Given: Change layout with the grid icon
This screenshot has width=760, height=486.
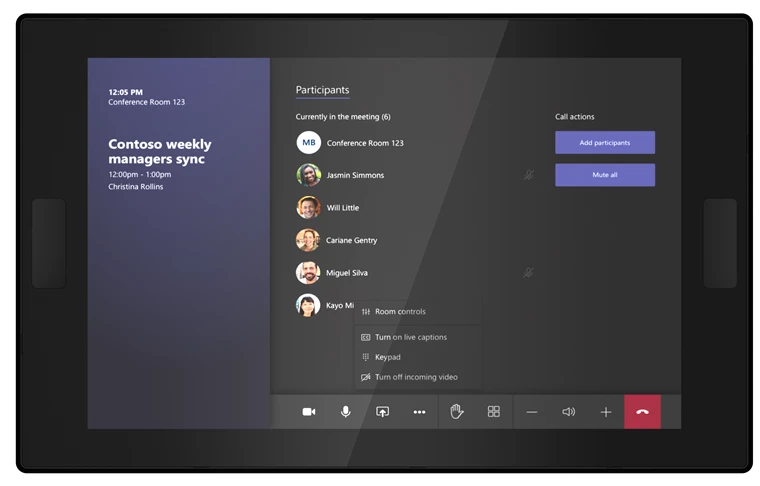Looking at the screenshot, I should coord(493,412).
